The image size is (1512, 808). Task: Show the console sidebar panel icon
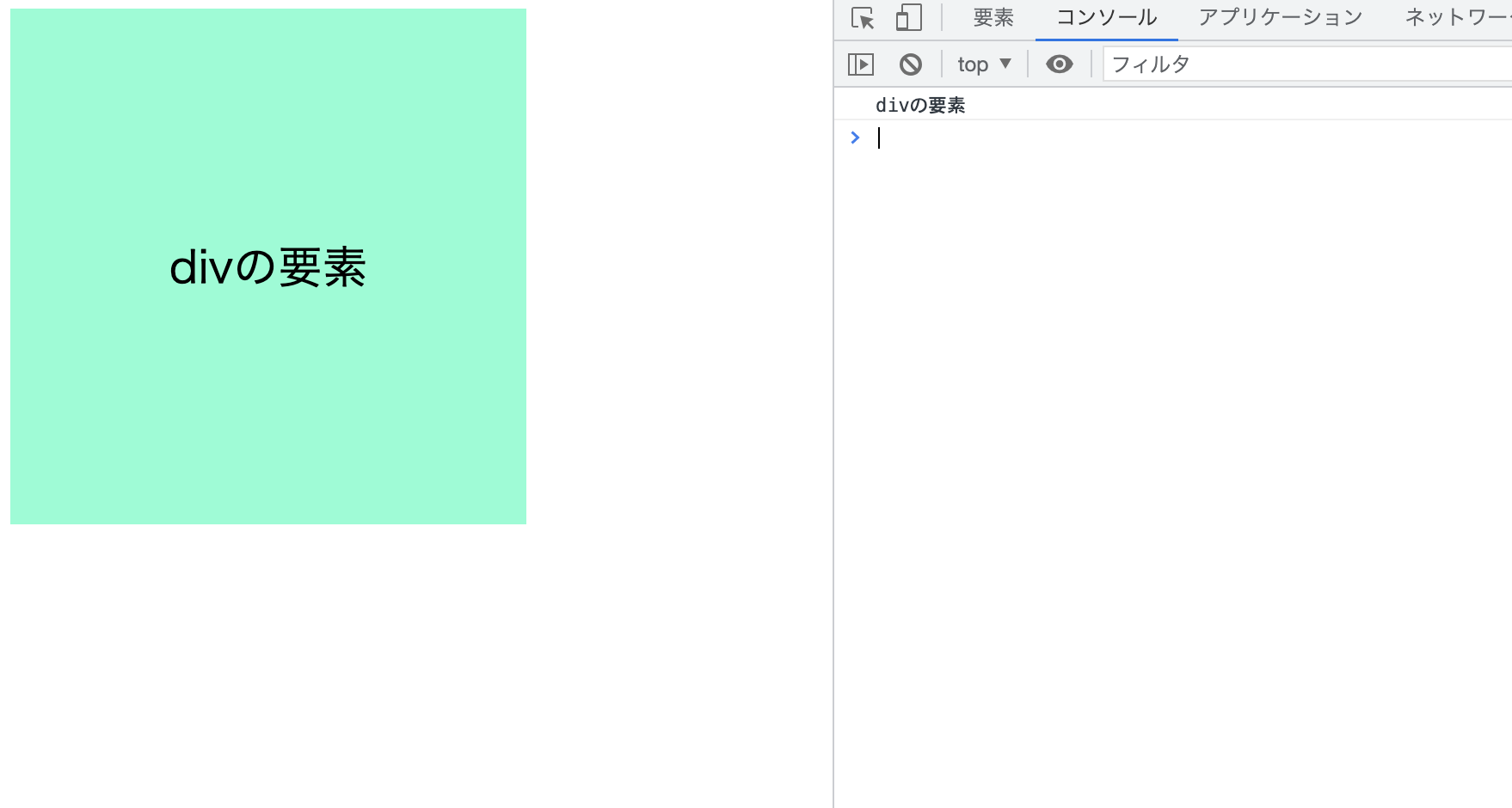861,64
